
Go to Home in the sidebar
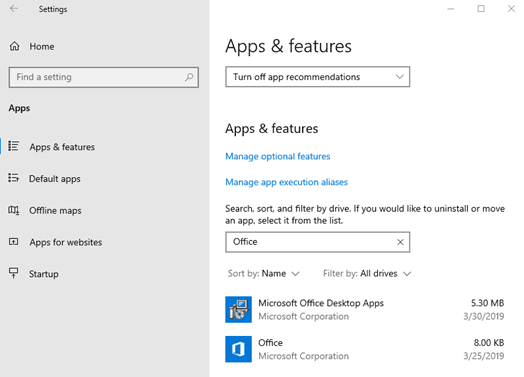coord(42,46)
